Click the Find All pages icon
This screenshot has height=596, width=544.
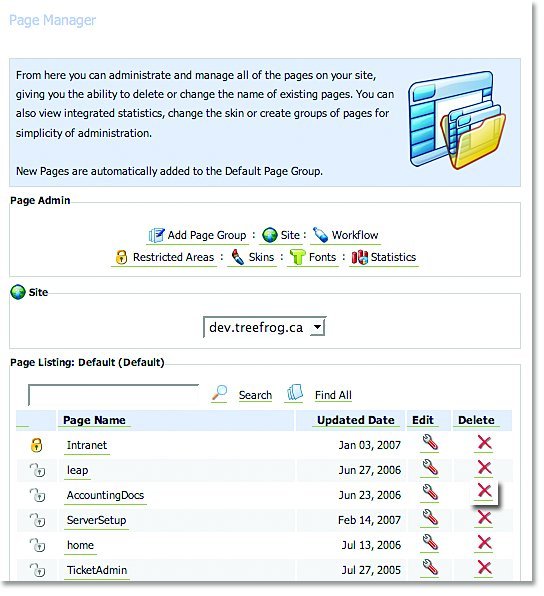(295, 393)
